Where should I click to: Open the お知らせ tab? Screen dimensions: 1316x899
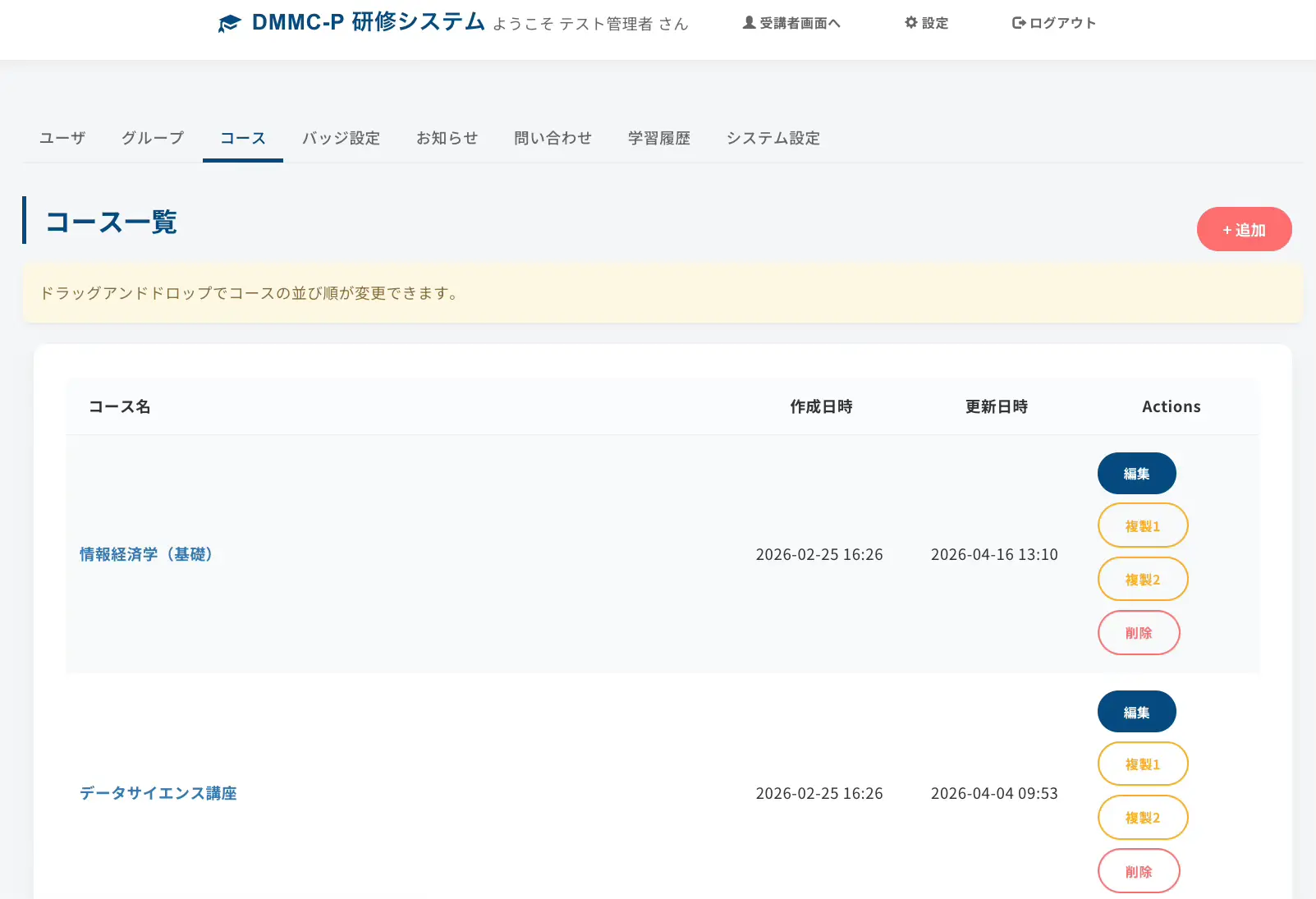447,138
